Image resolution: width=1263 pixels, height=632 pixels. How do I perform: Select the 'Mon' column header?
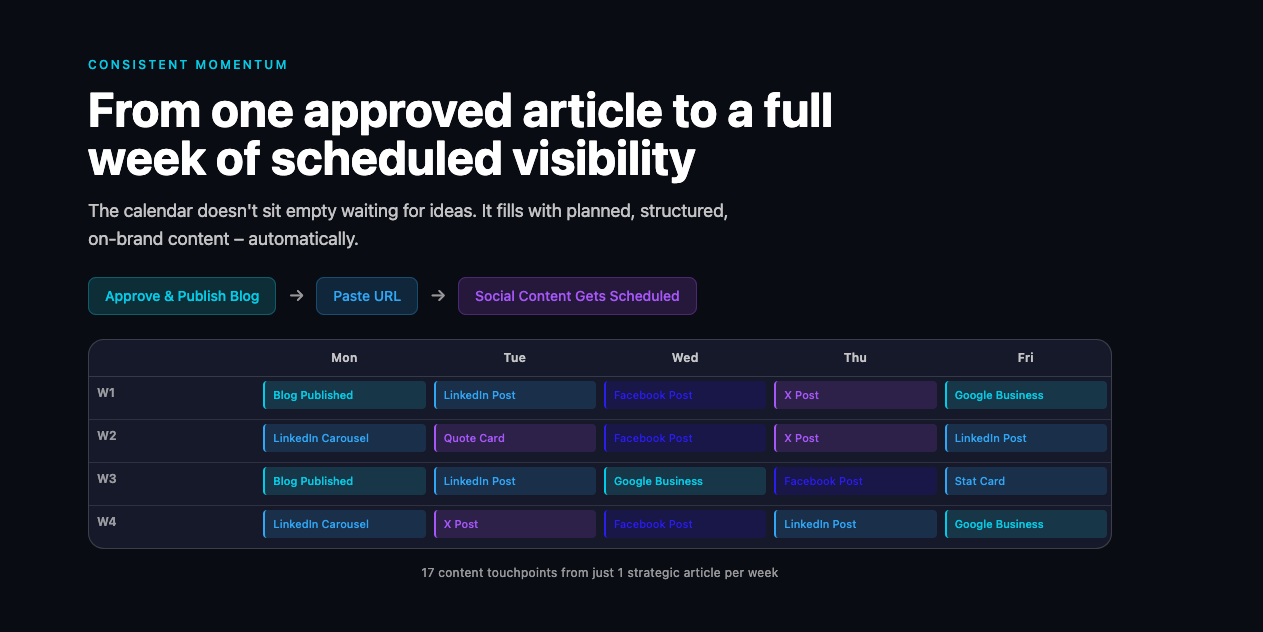click(x=344, y=357)
